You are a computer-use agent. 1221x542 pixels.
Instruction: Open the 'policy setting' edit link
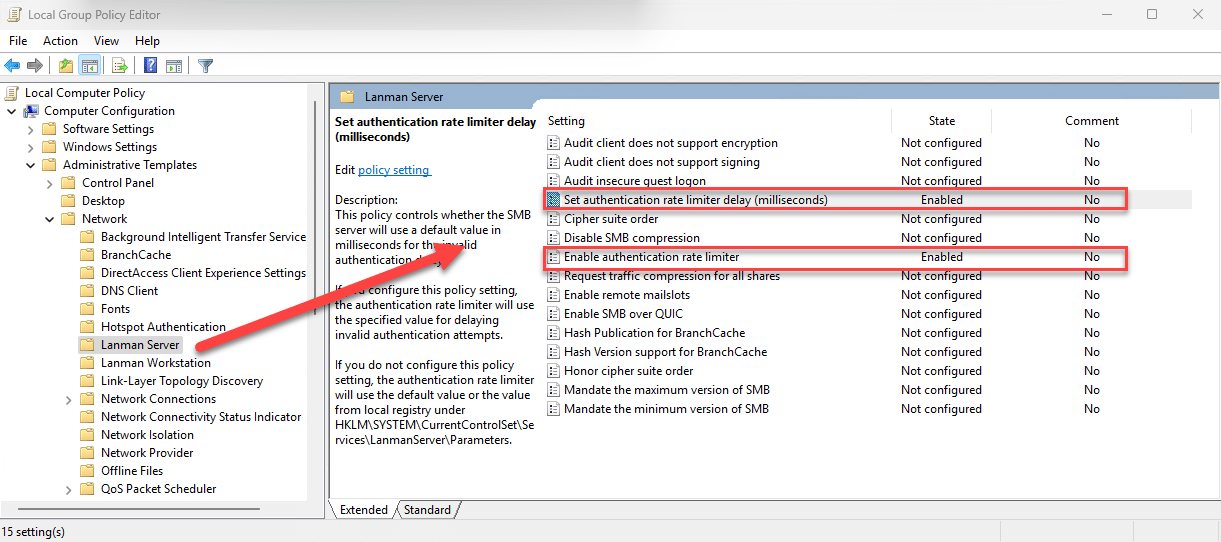(394, 170)
